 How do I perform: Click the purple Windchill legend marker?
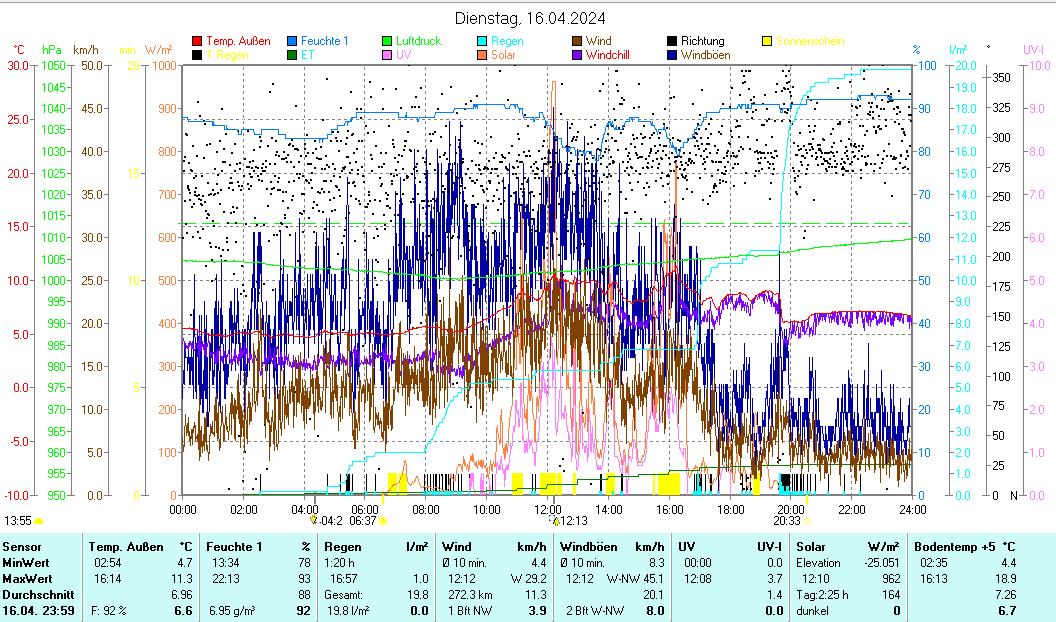point(577,55)
